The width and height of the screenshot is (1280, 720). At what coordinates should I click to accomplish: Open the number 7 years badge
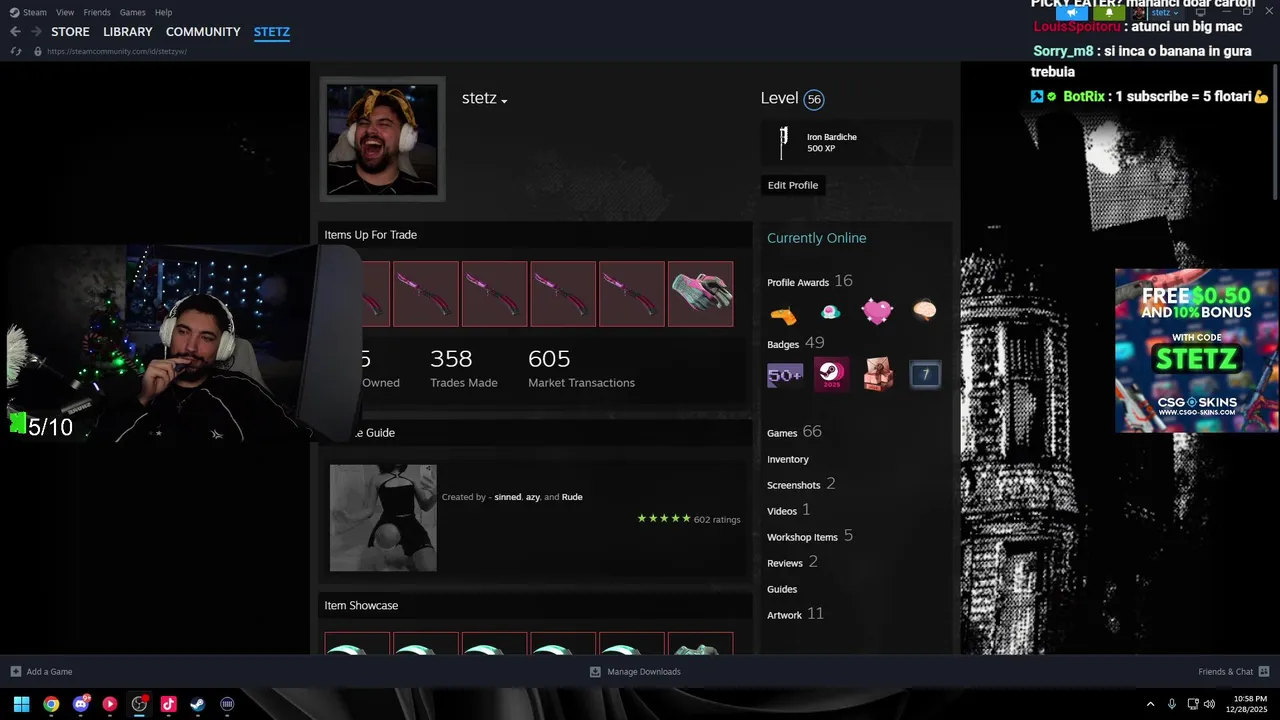(925, 375)
